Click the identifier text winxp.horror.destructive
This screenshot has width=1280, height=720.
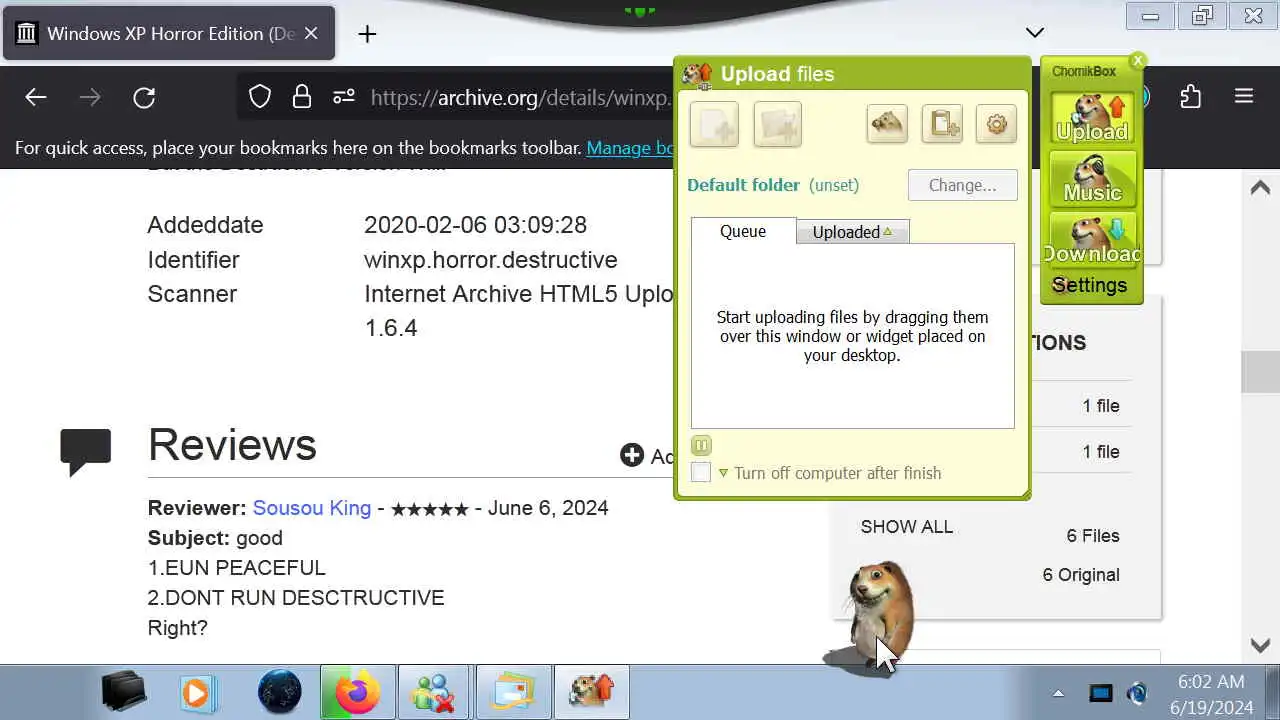[x=491, y=260]
